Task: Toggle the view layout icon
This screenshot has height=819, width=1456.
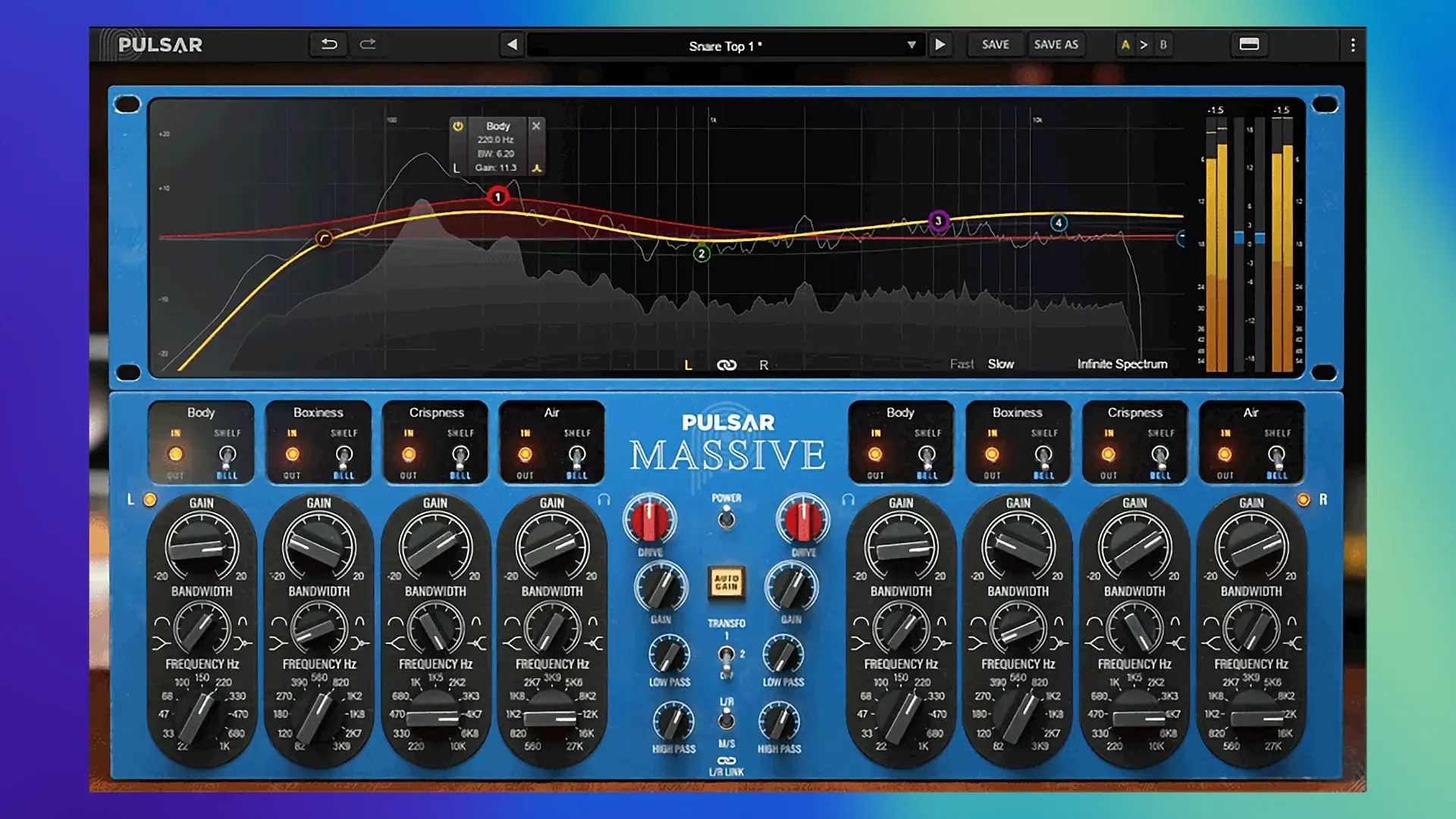Action: pos(1249,45)
